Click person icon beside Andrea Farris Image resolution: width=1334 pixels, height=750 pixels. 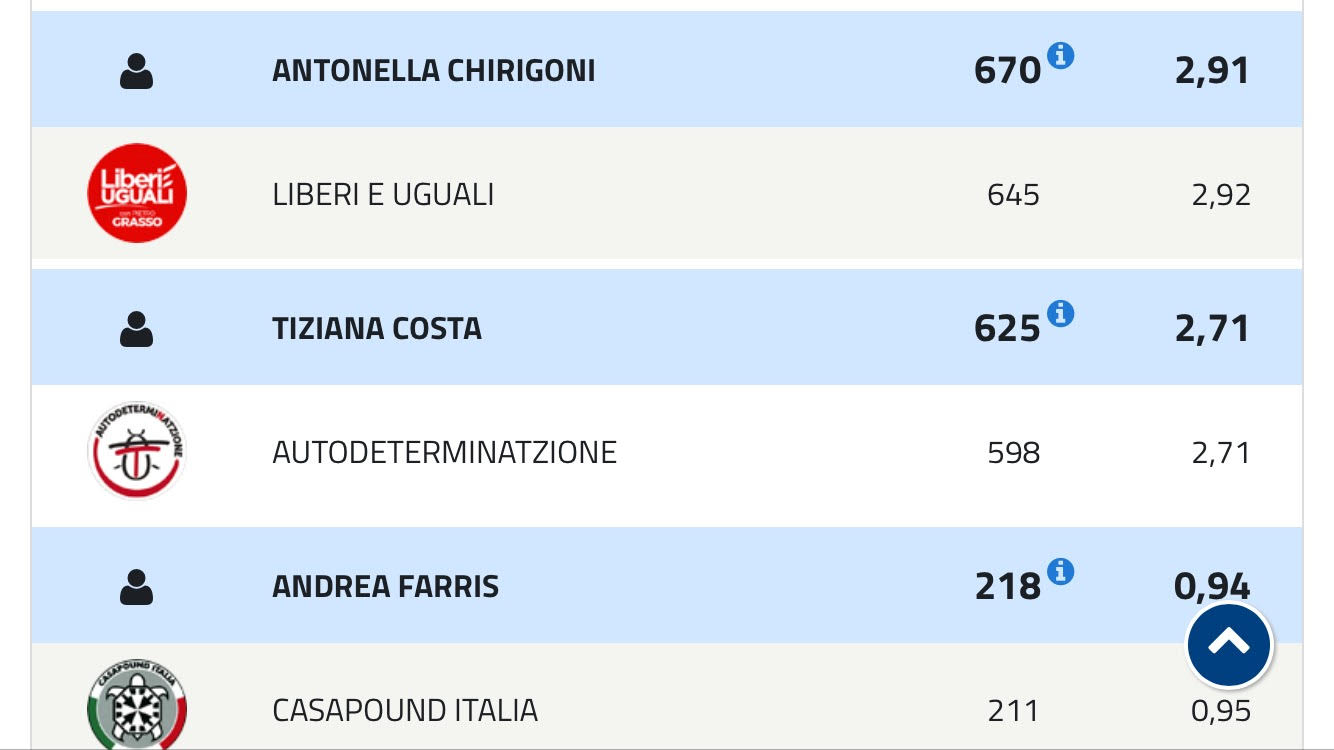[x=137, y=587]
